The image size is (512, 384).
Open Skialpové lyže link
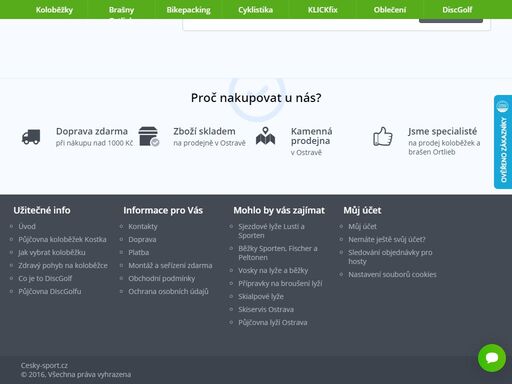261,296
